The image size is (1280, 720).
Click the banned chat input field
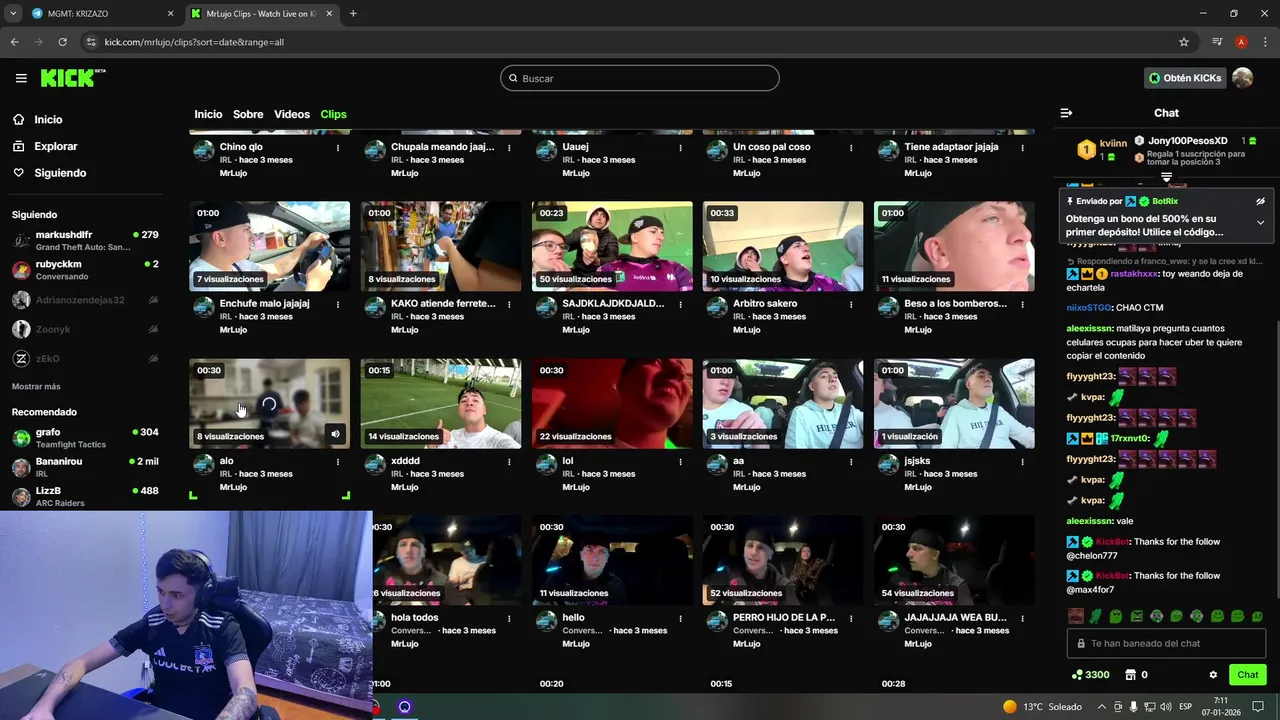click(x=1166, y=643)
